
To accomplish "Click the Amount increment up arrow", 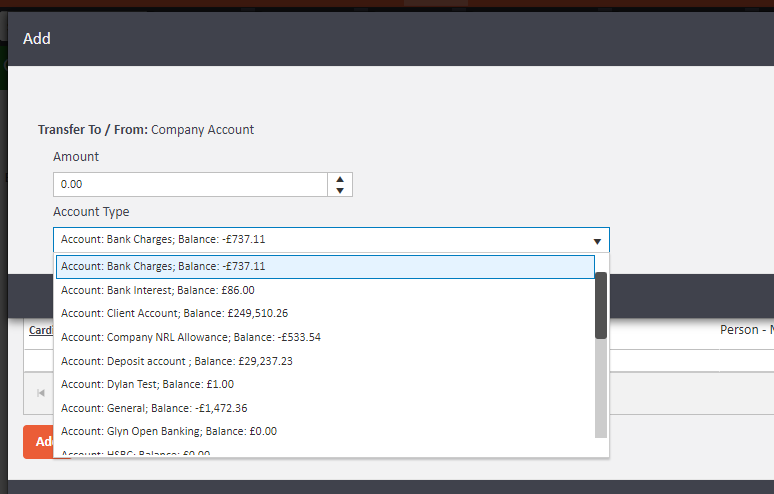I will click(x=340, y=179).
